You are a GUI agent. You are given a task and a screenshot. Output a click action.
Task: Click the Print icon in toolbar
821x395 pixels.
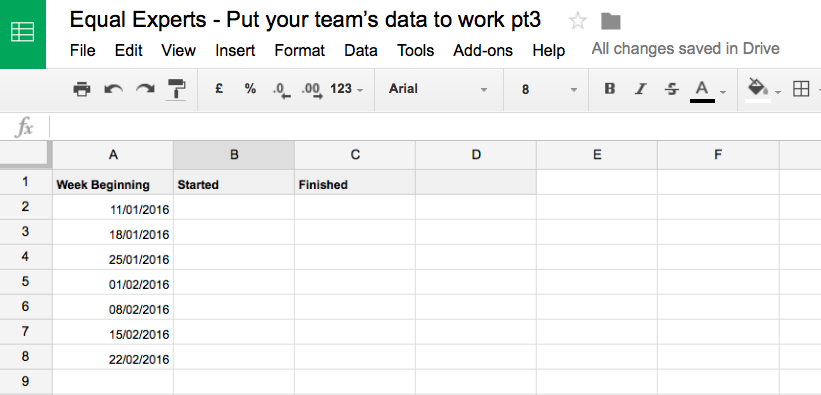(x=82, y=89)
